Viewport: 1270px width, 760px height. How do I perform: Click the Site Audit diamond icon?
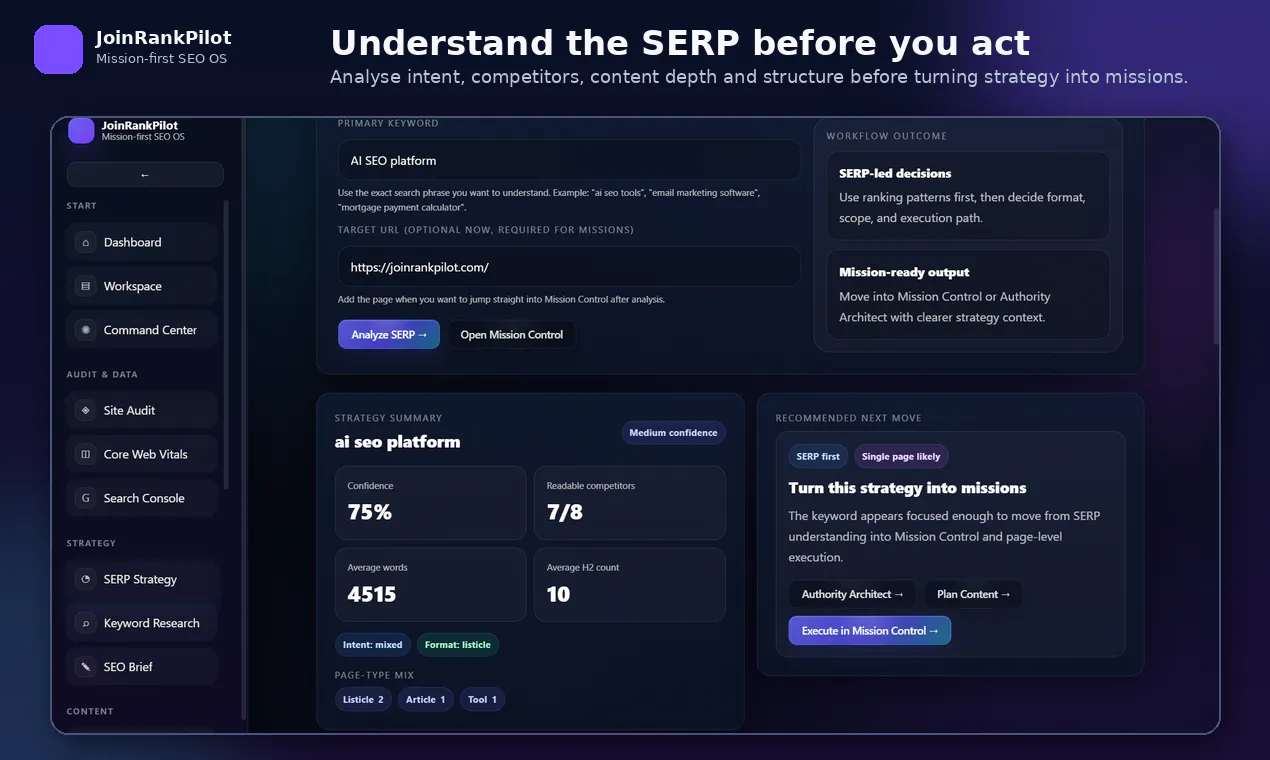85,410
